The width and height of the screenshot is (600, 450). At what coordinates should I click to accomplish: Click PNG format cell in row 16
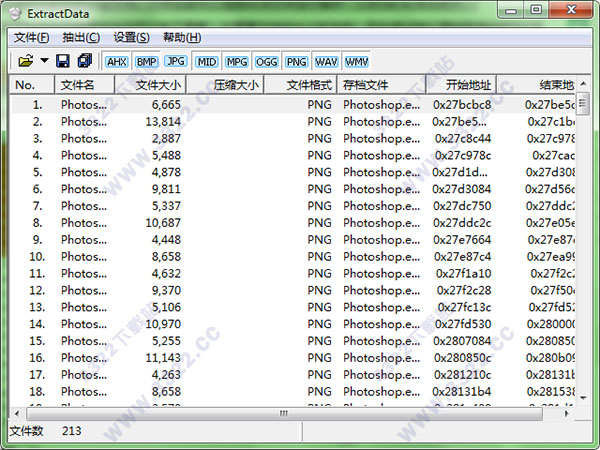[320, 357]
